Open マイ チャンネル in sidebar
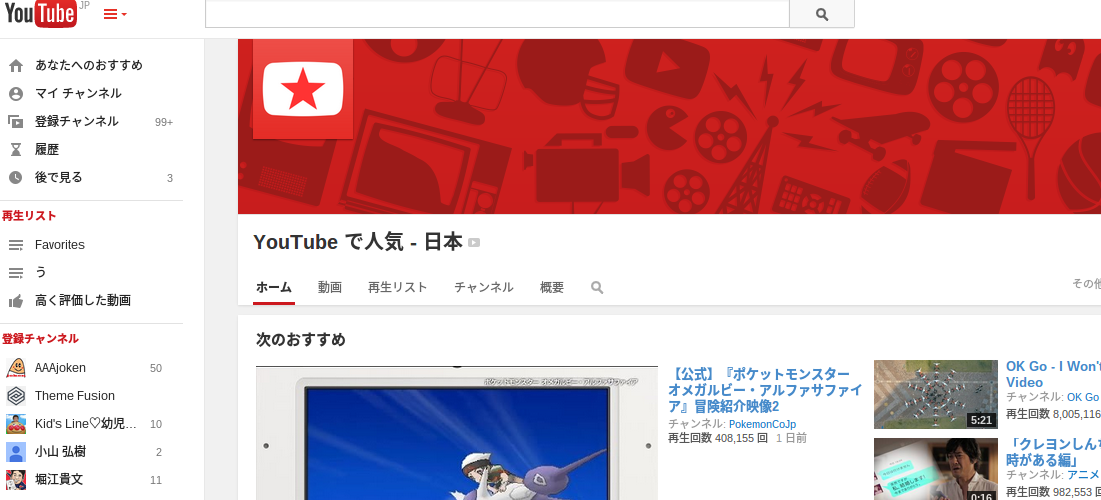This screenshot has height=500, width=1101. [x=78, y=93]
